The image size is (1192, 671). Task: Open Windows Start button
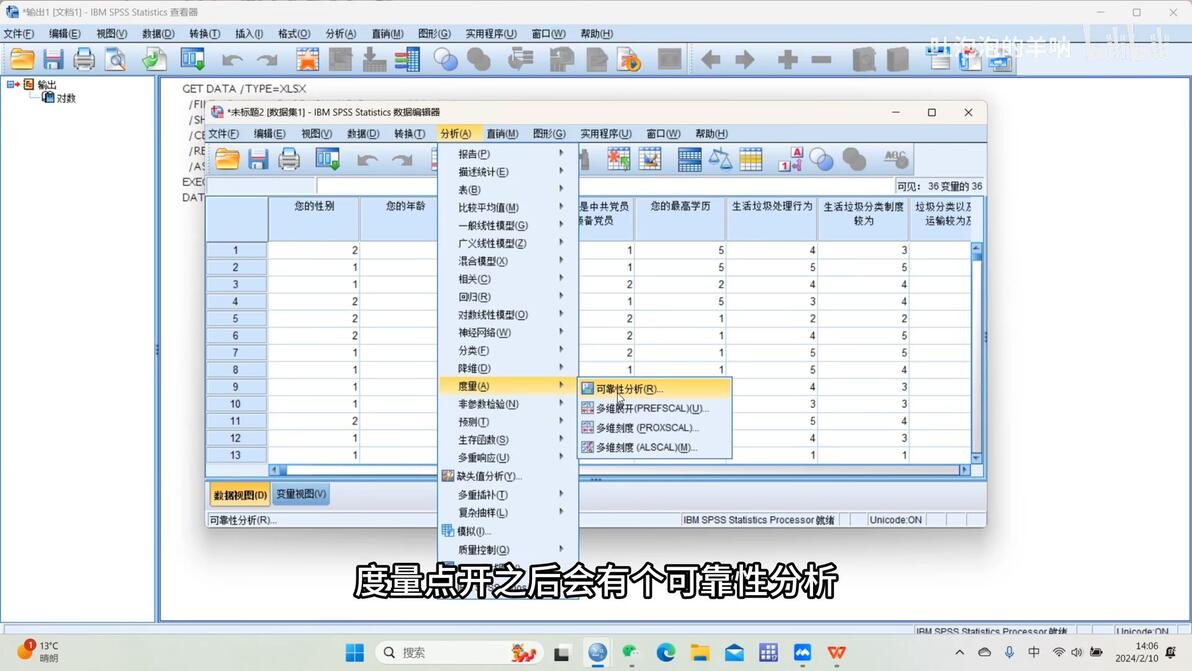354,653
